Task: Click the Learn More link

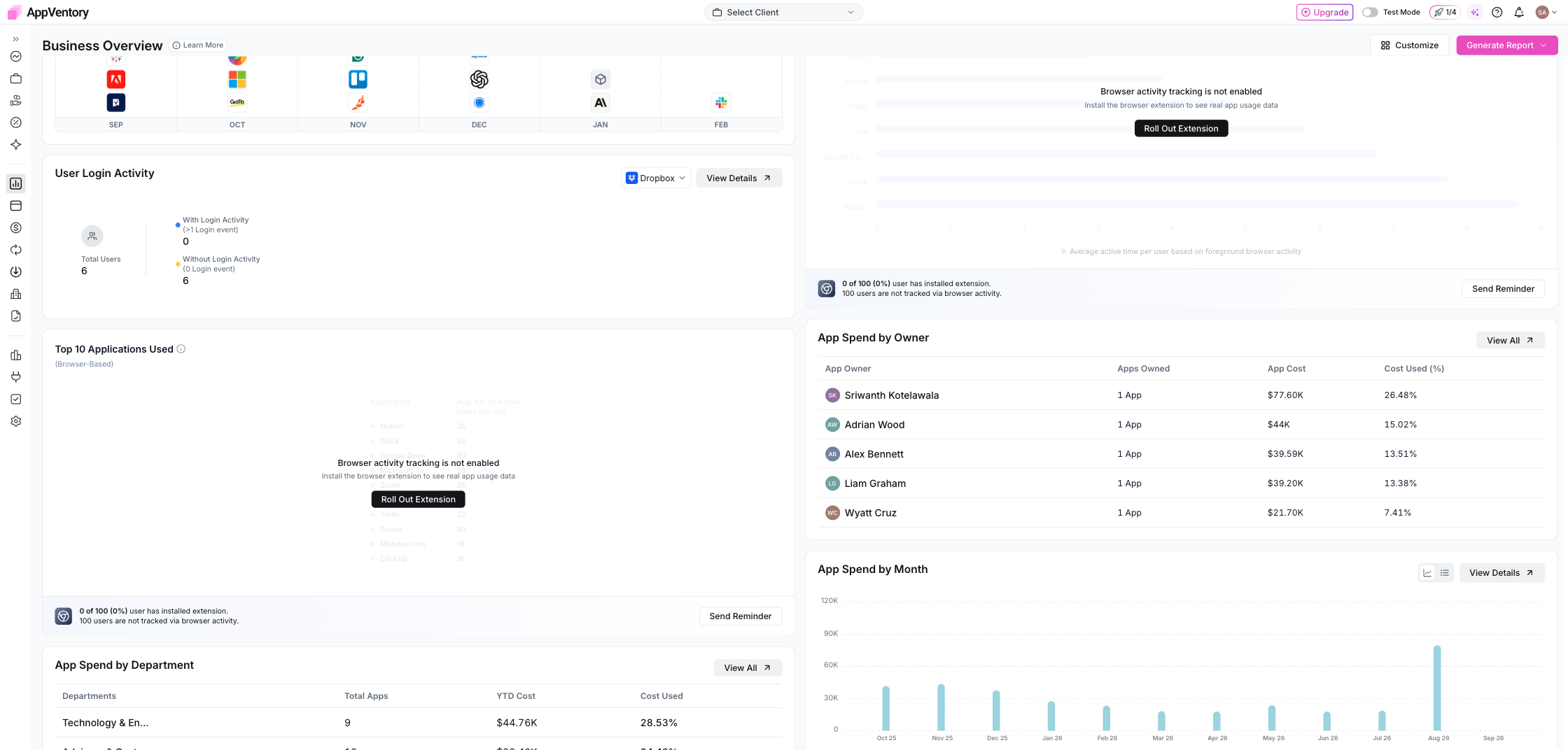Action: click(198, 45)
